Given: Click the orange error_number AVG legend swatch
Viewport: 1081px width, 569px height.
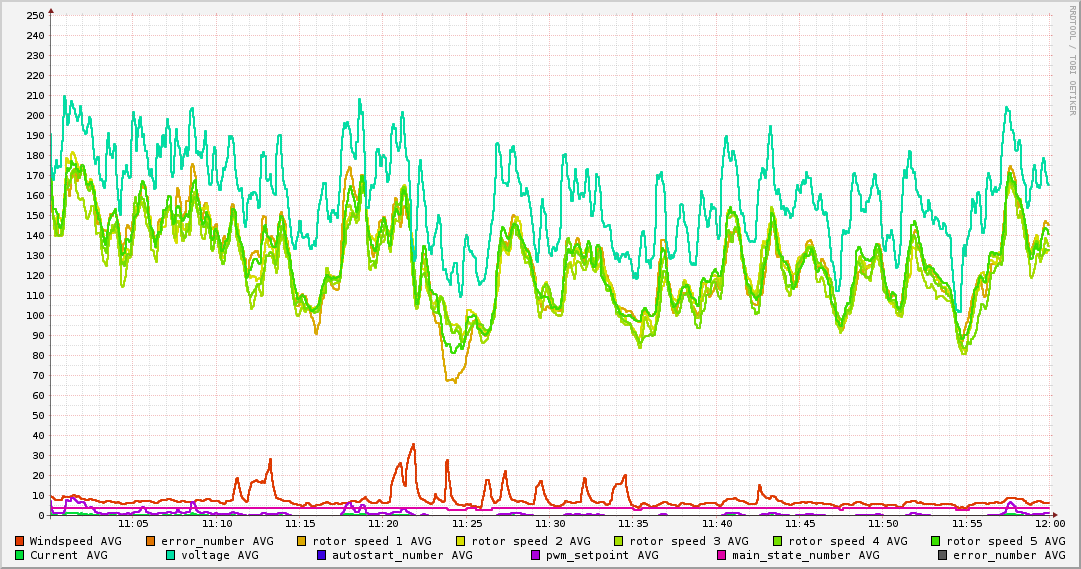Looking at the screenshot, I should [150, 541].
